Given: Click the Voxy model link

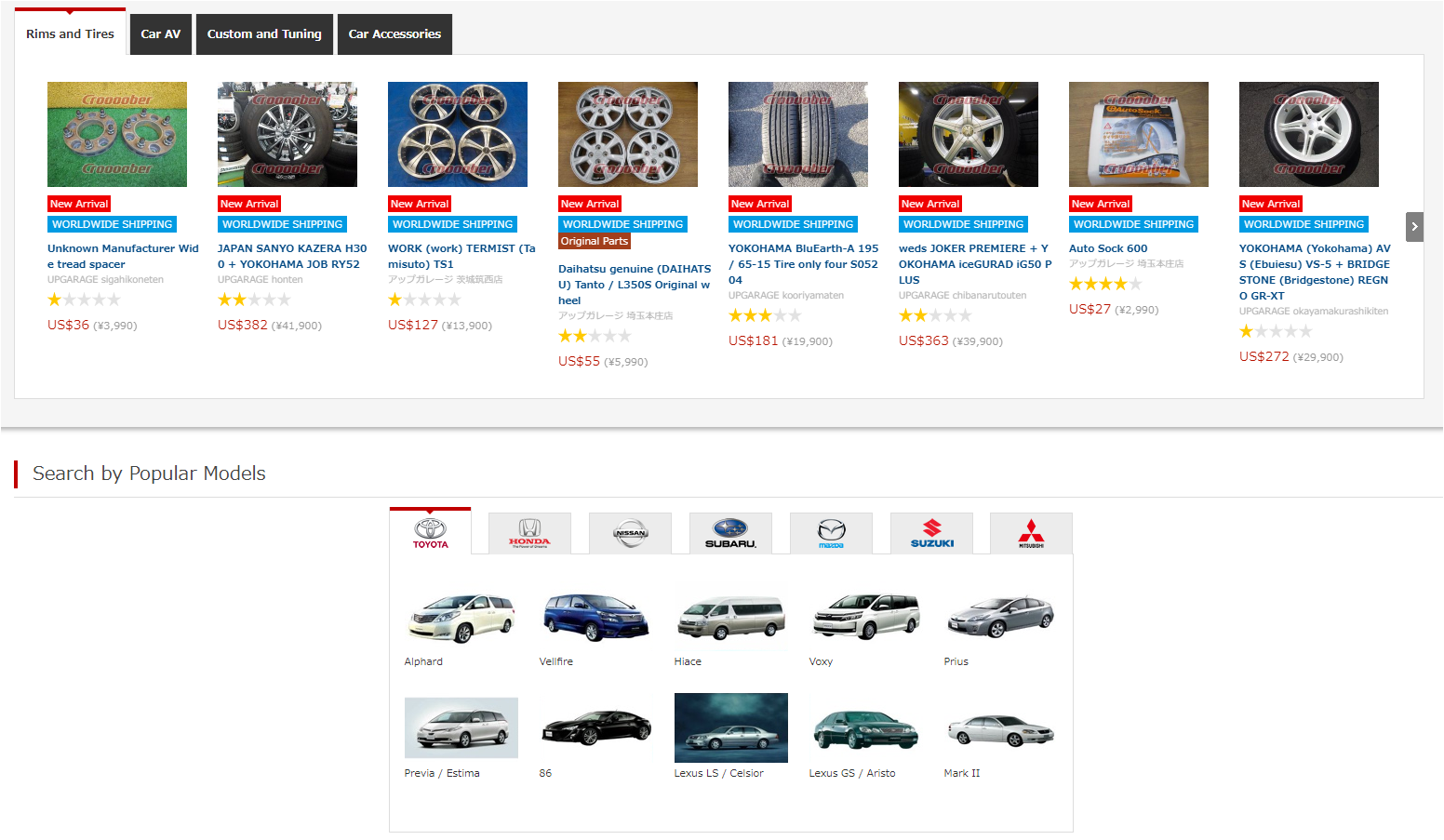Looking at the screenshot, I should click(x=821, y=661).
